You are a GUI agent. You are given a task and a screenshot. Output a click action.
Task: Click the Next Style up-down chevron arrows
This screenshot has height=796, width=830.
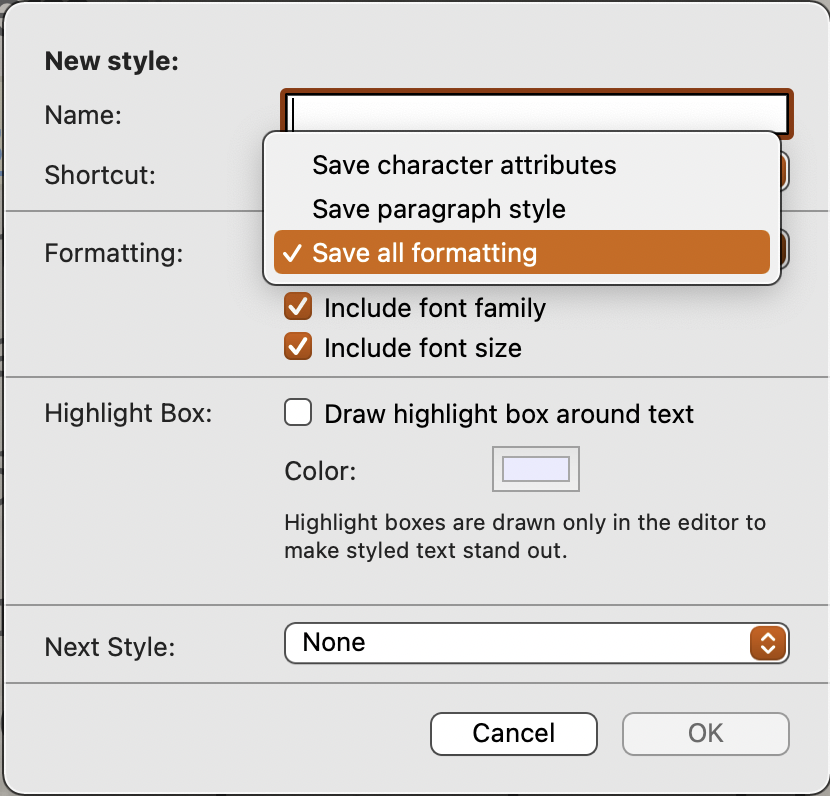768,643
